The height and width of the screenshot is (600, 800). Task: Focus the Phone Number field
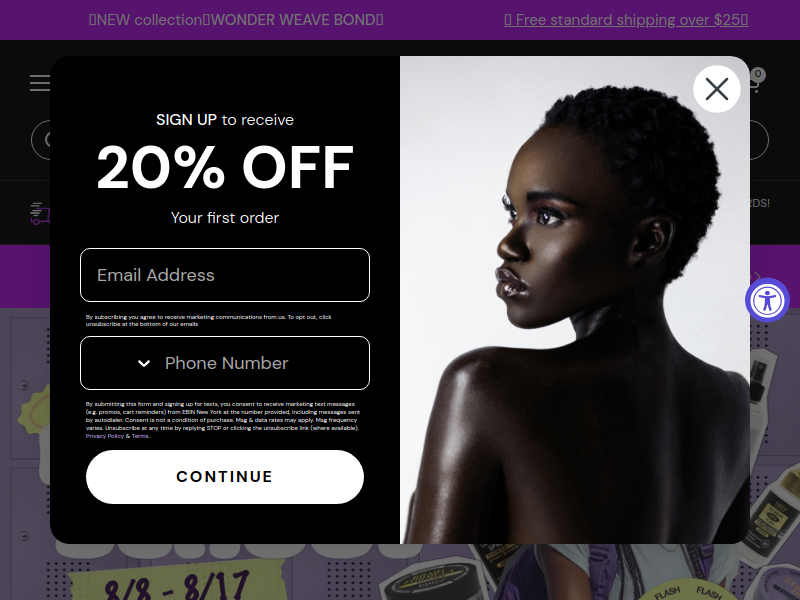(x=225, y=363)
